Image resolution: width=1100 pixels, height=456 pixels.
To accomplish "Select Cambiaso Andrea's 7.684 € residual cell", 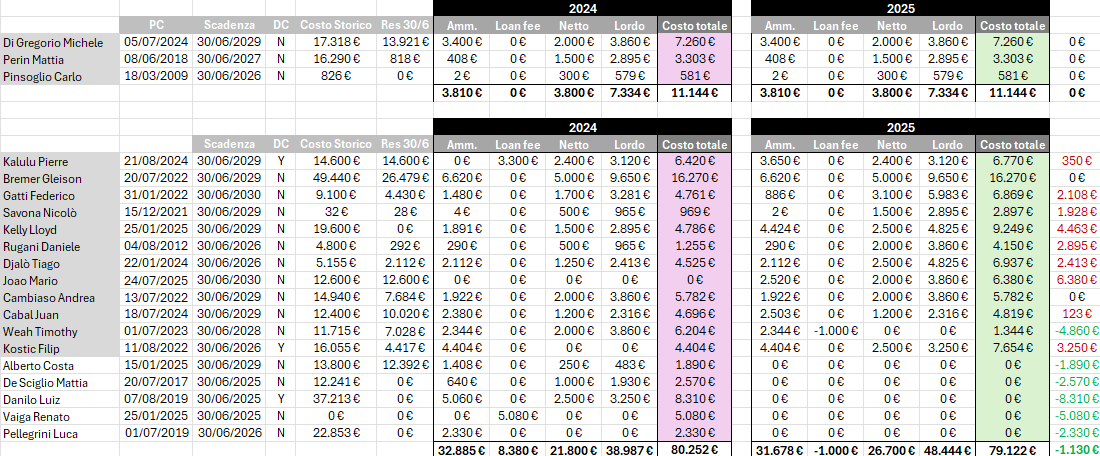I will [x=405, y=297].
